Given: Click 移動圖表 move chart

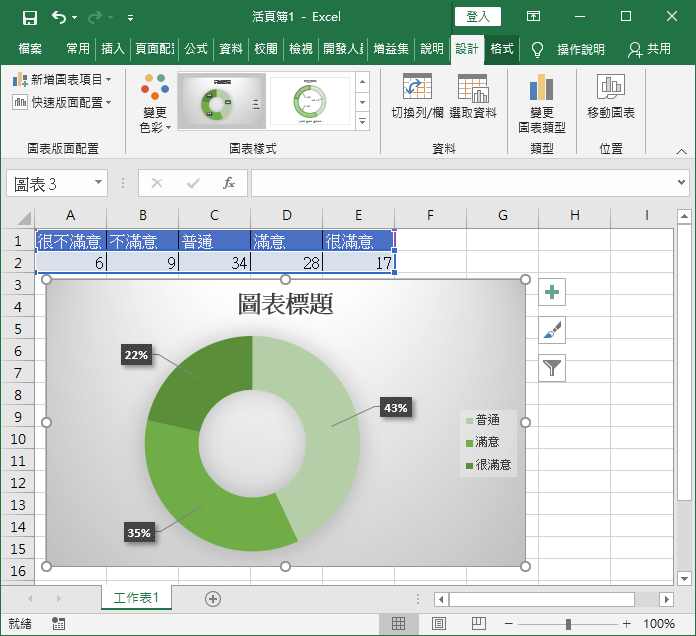Looking at the screenshot, I should (611, 97).
